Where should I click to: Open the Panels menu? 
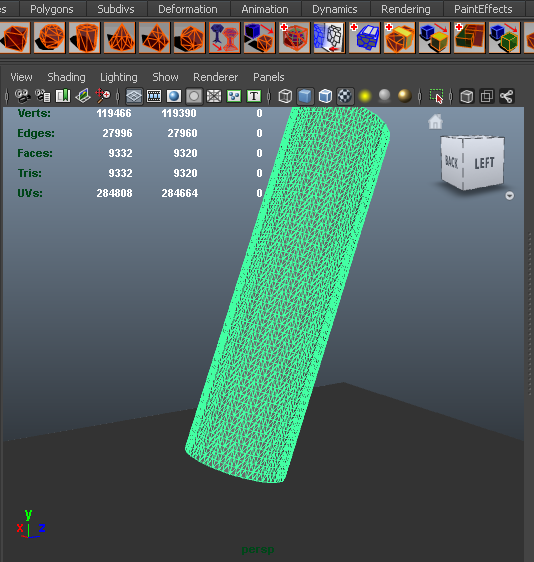click(268, 77)
